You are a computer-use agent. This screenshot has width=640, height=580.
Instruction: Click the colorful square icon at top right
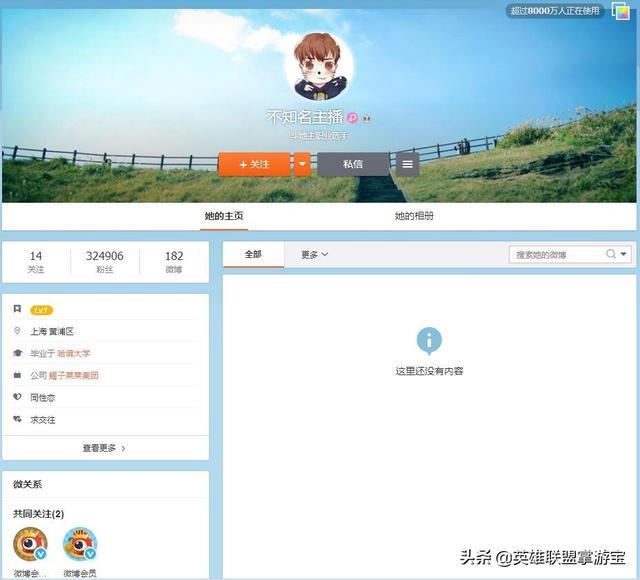(x=620, y=11)
